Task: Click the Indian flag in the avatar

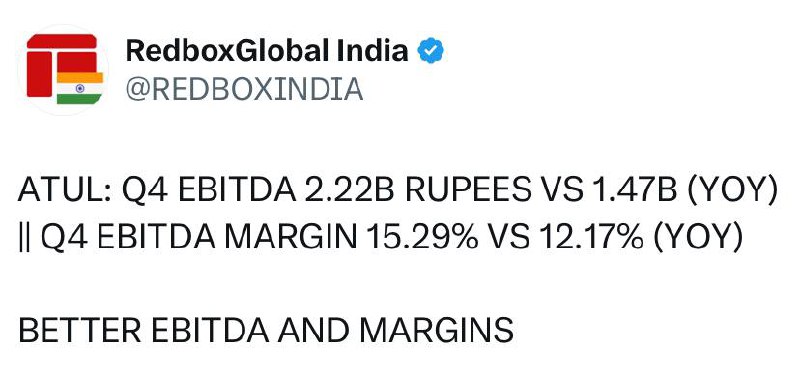Action: click(80, 88)
